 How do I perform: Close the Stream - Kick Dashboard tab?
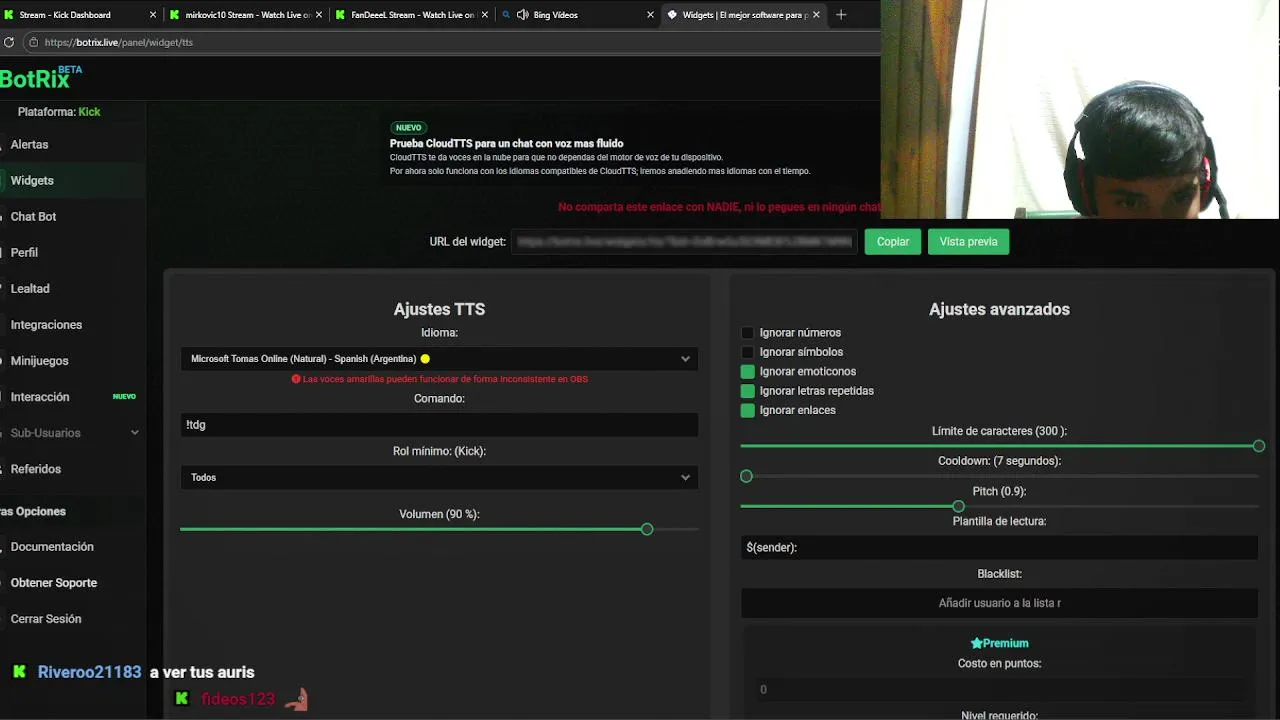click(x=153, y=15)
